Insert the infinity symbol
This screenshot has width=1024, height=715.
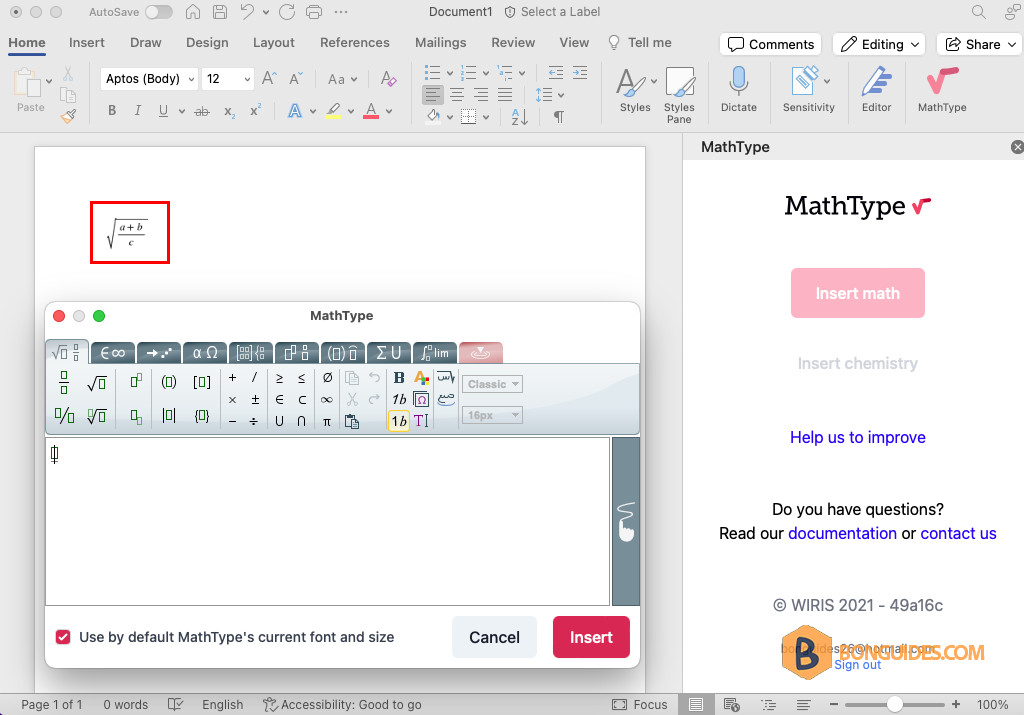click(x=327, y=400)
